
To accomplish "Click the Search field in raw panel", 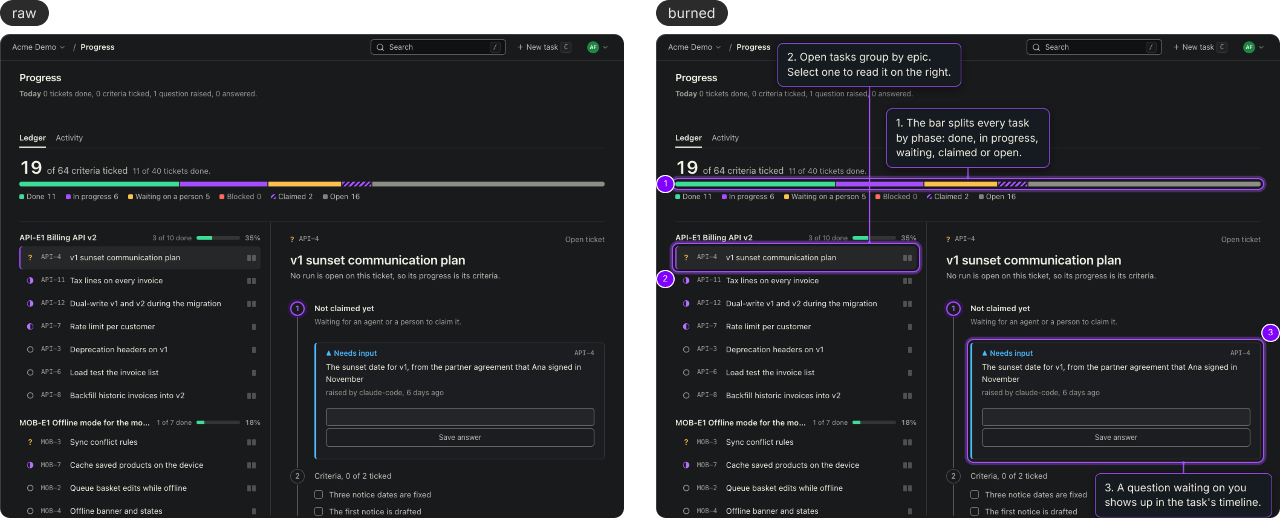I will (x=437, y=47).
